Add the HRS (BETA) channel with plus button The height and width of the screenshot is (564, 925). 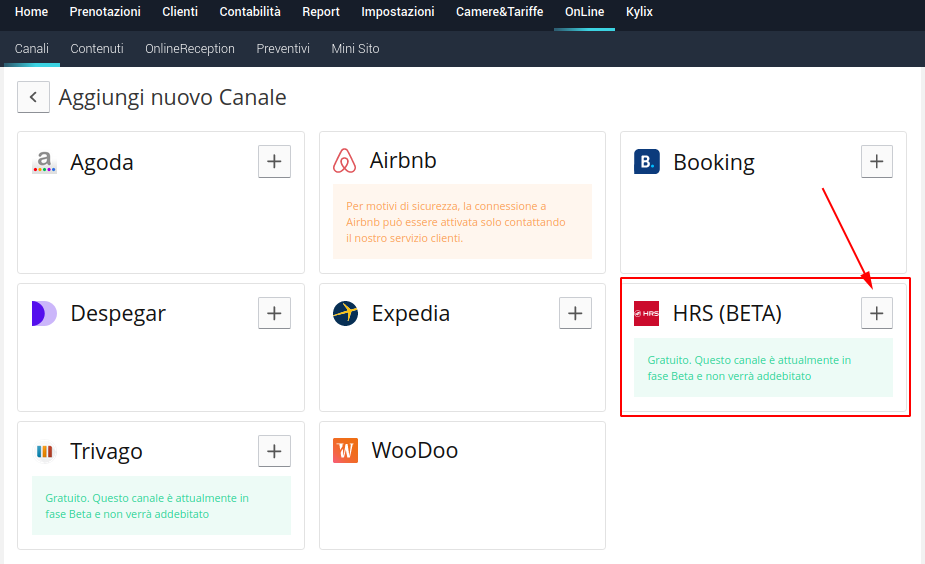coord(877,313)
